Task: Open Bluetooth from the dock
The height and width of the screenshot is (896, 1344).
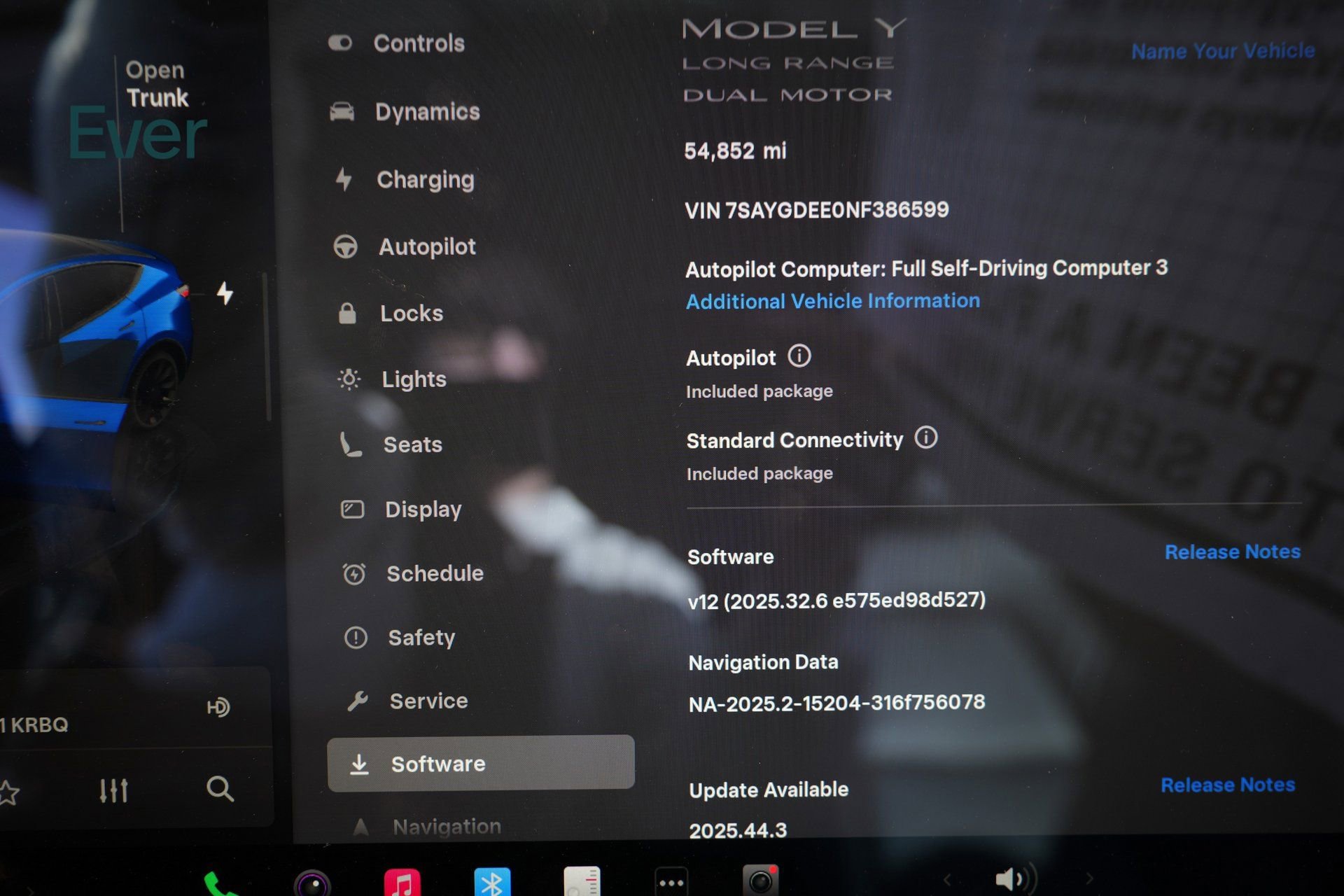Action: (x=492, y=882)
